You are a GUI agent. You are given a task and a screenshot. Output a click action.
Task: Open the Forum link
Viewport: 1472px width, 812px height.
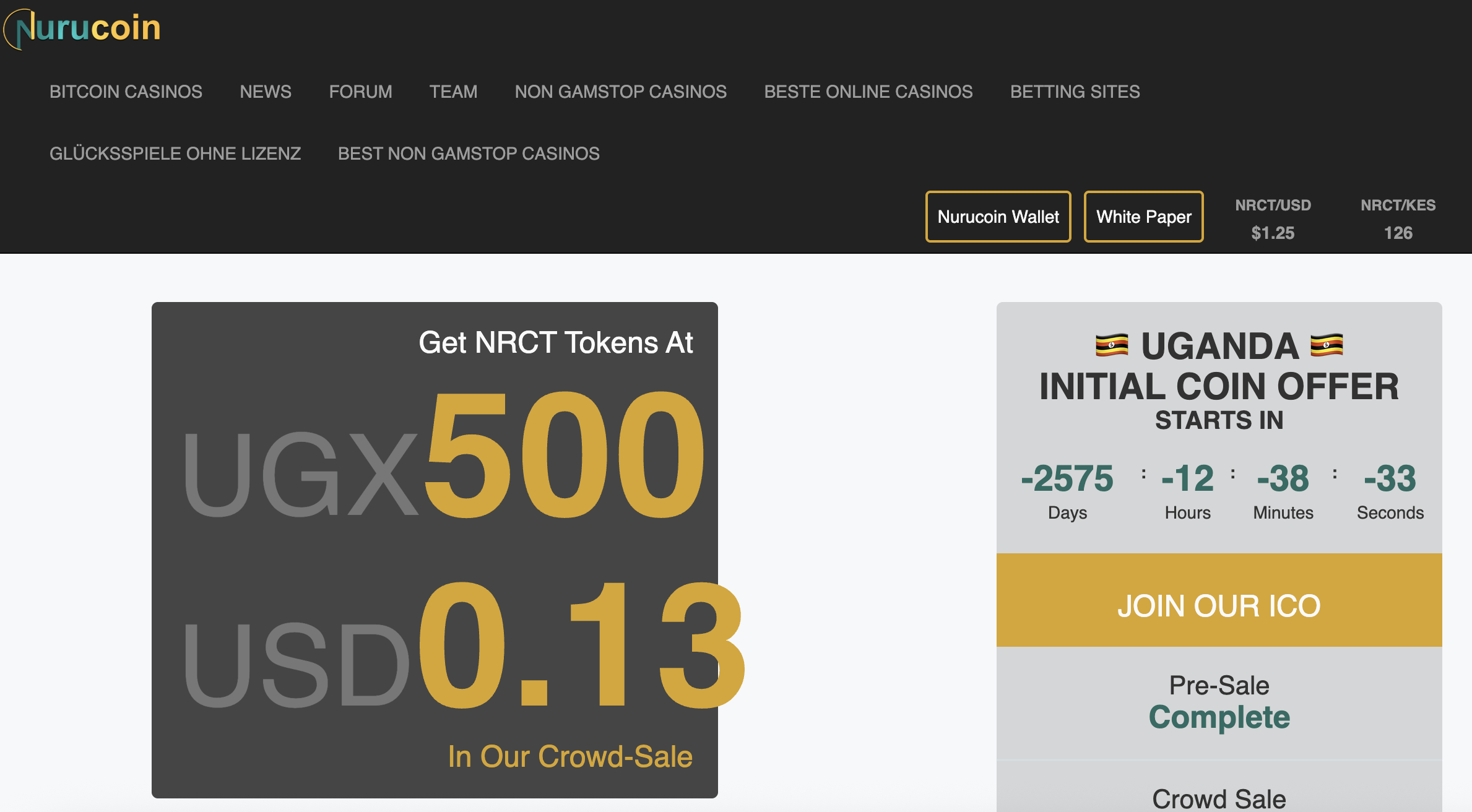360,92
